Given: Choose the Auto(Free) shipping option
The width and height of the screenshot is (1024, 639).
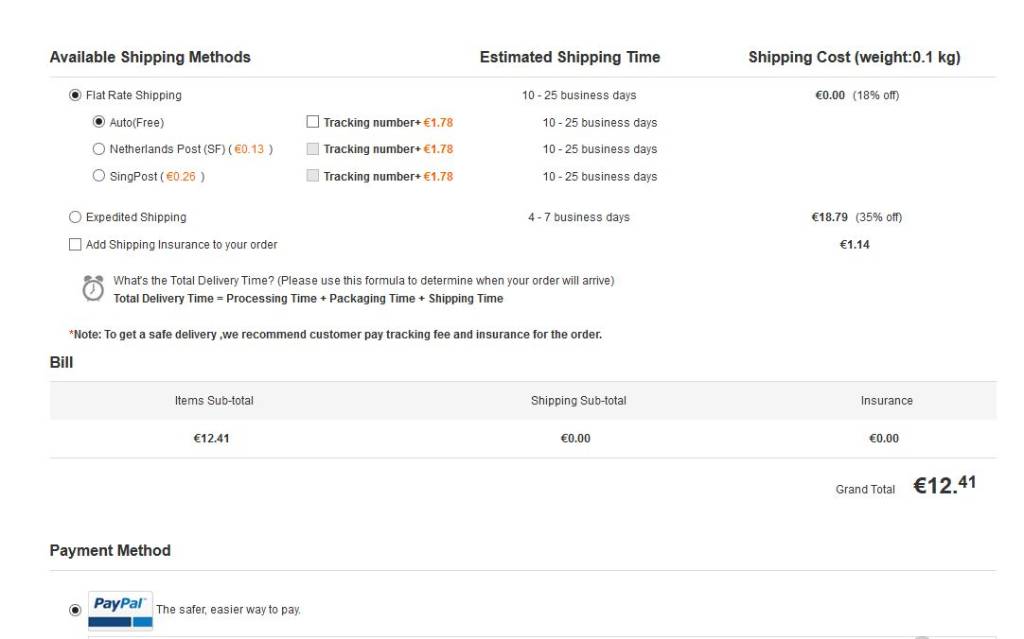Looking at the screenshot, I should 98,123.
